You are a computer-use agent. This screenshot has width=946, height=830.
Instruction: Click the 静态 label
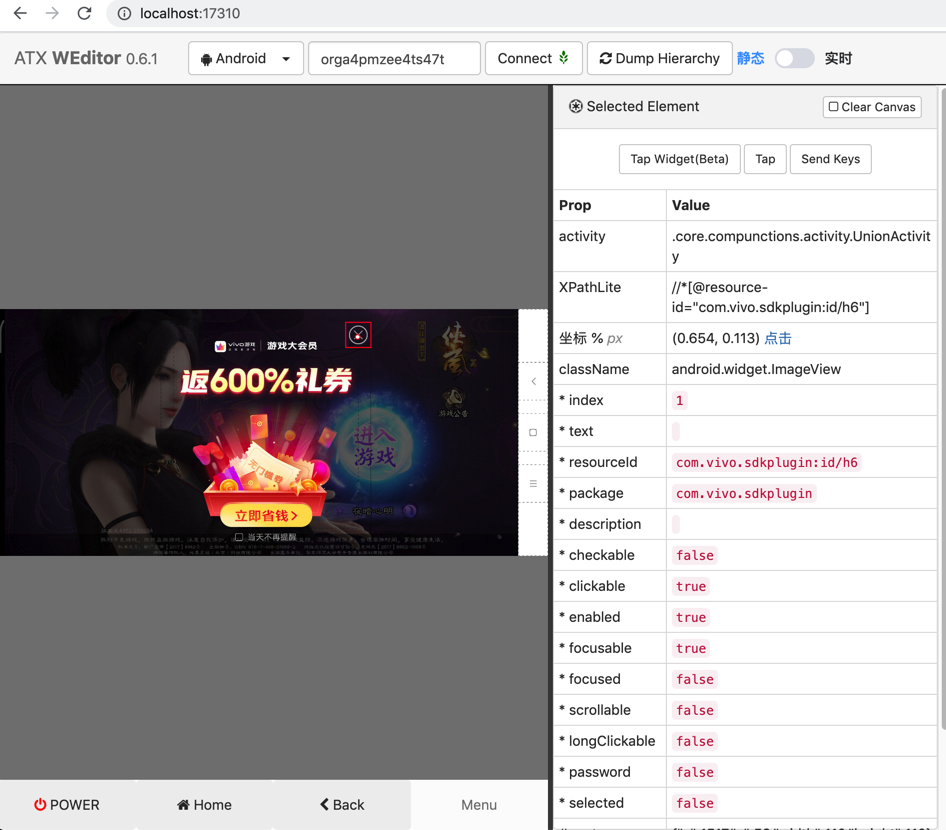coord(751,59)
